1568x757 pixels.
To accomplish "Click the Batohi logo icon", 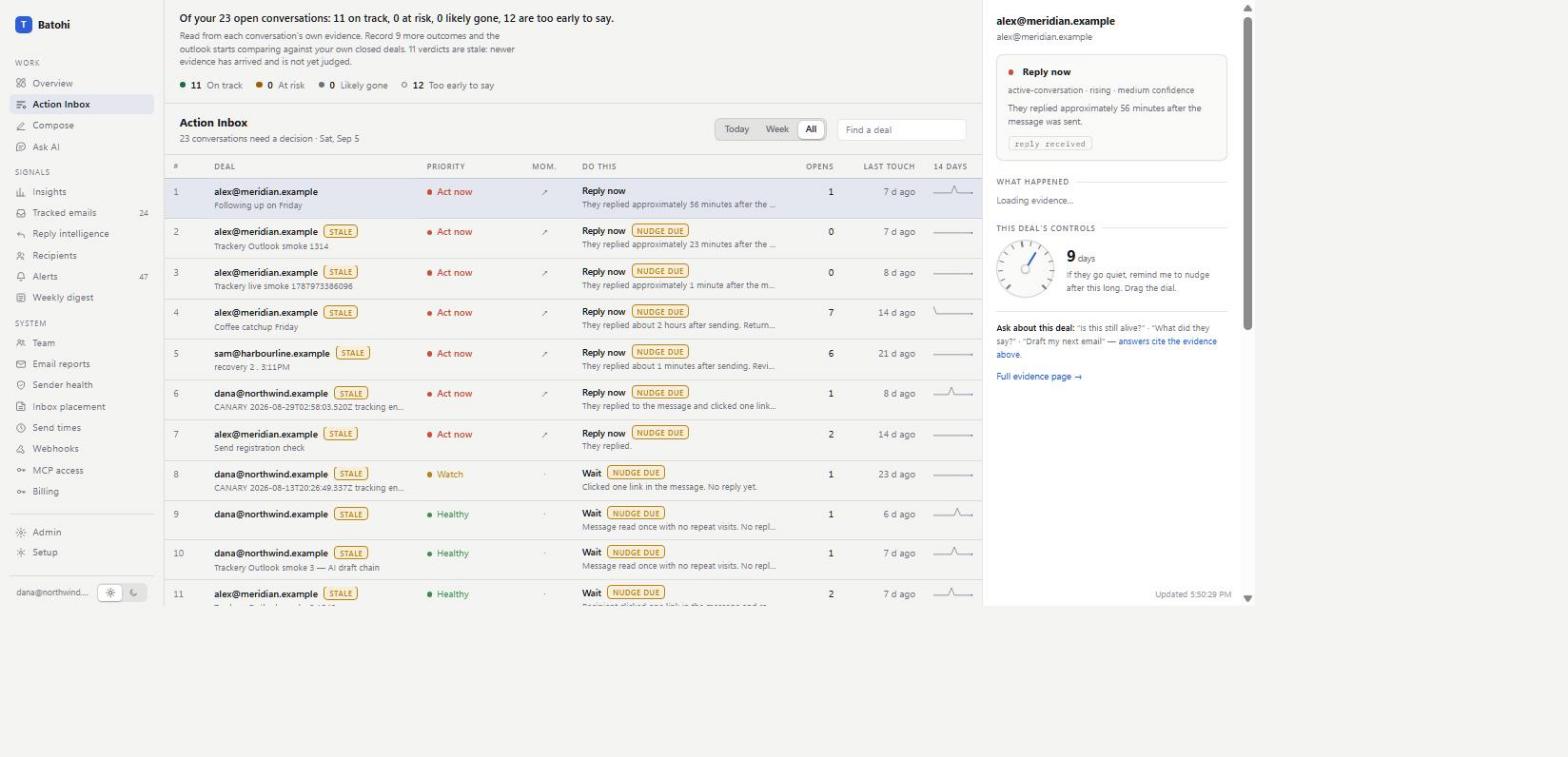I will point(23,25).
